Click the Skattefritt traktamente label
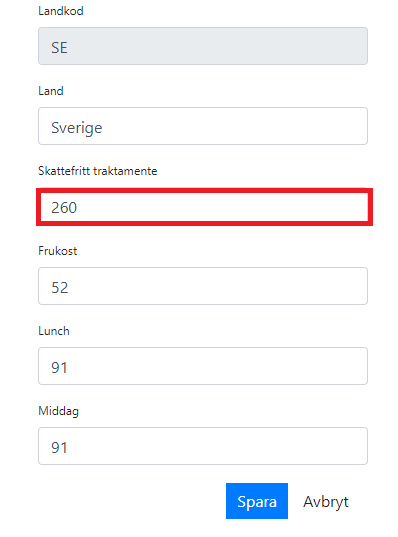398x537 pixels. point(98,171)
